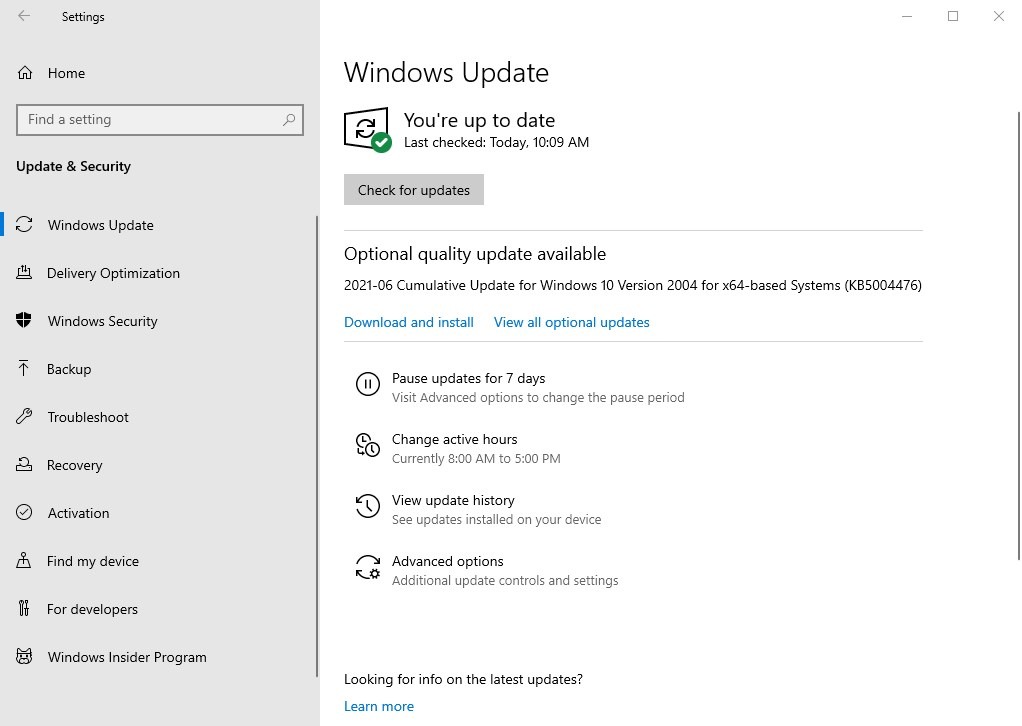Click the up-to-date status icon with green check

click(x=368, y=130)
